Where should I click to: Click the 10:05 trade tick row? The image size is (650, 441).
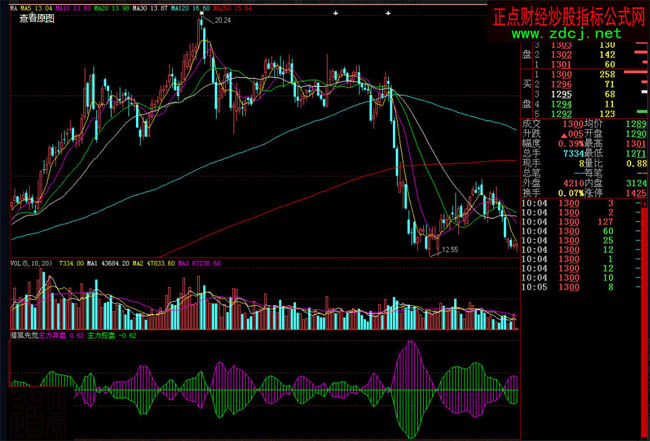(585, 288)
